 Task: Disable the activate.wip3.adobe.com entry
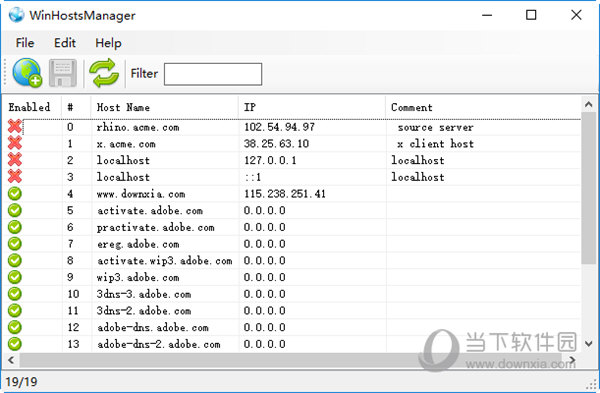point(15,260)
